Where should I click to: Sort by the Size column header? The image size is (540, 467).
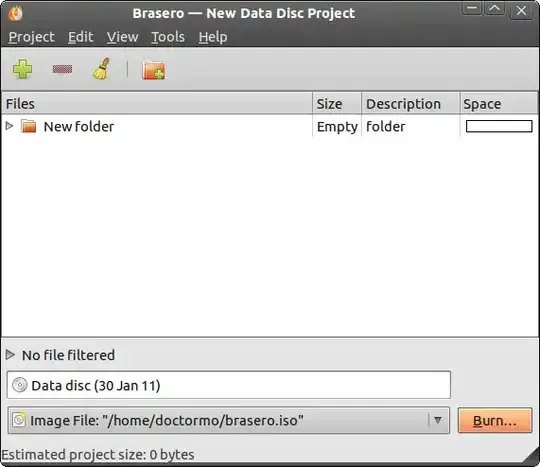click(337, 103)
